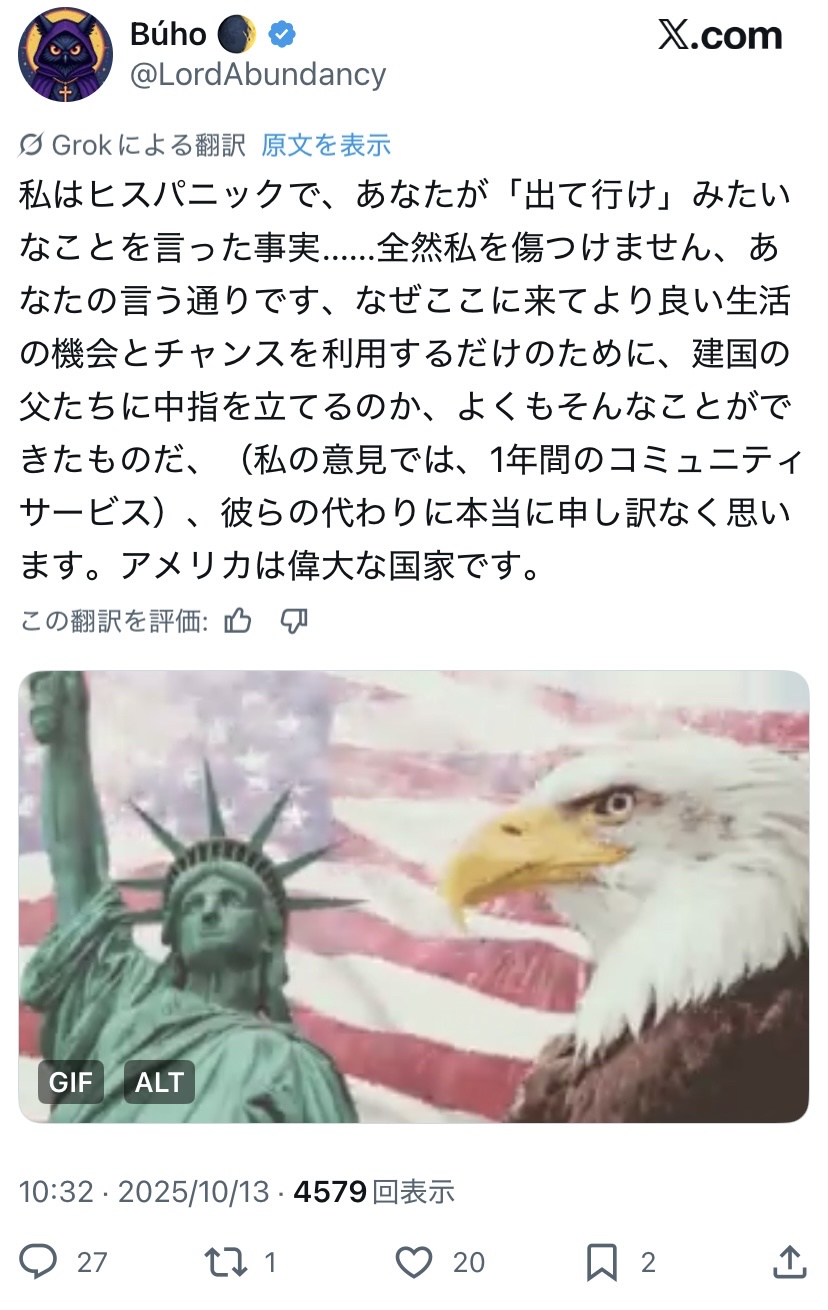Click the Grokによる翻訳 label

pyautogui.click(x=148, y=146)
